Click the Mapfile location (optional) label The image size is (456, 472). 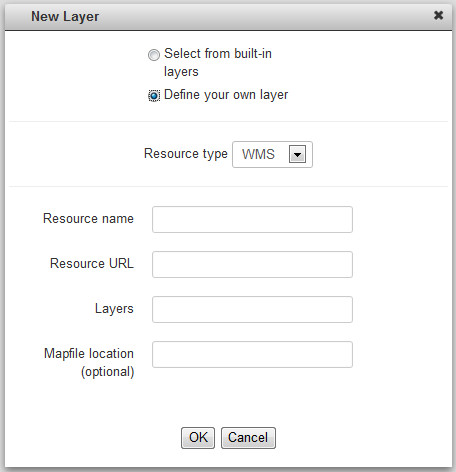(89, 363)
